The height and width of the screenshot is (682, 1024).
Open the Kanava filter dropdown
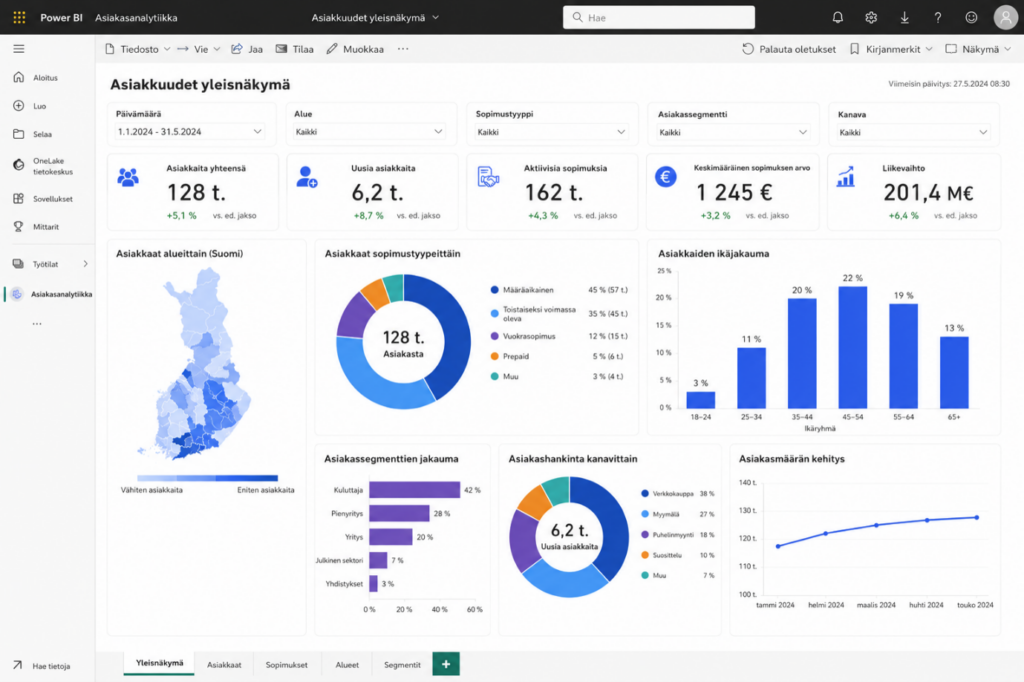click(x=913, y=132)
